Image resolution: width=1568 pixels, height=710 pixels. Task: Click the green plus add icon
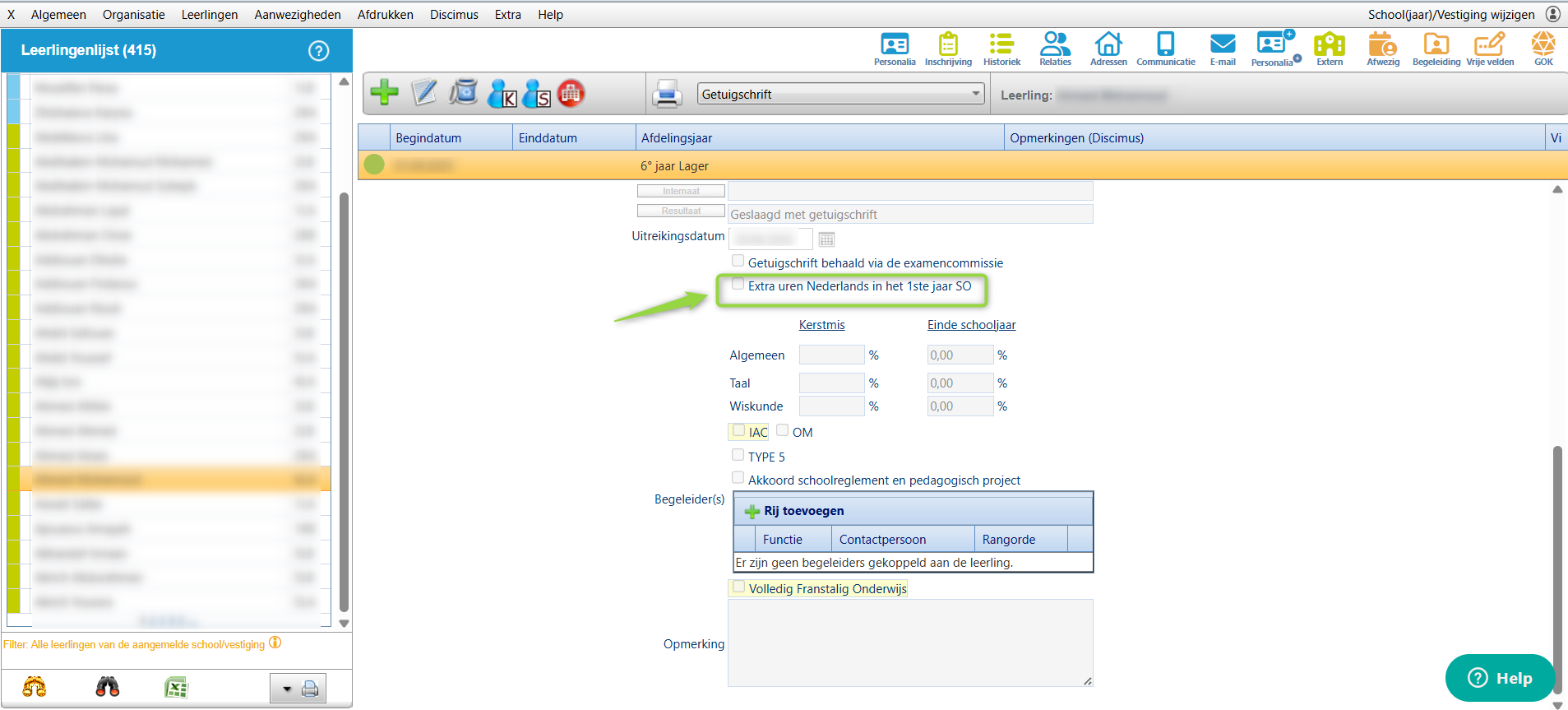[384, 92]
